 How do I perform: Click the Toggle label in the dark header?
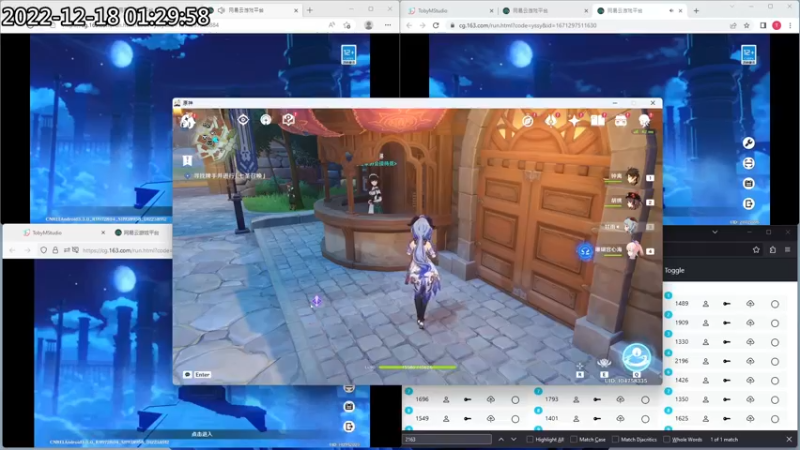tap(674, 270)
